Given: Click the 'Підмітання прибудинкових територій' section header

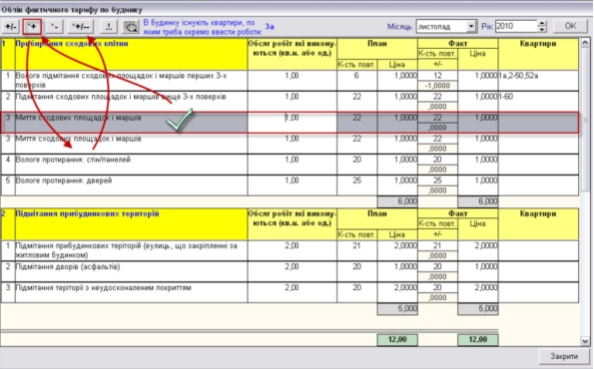Looking at the screenshot, I should point(87,214).
